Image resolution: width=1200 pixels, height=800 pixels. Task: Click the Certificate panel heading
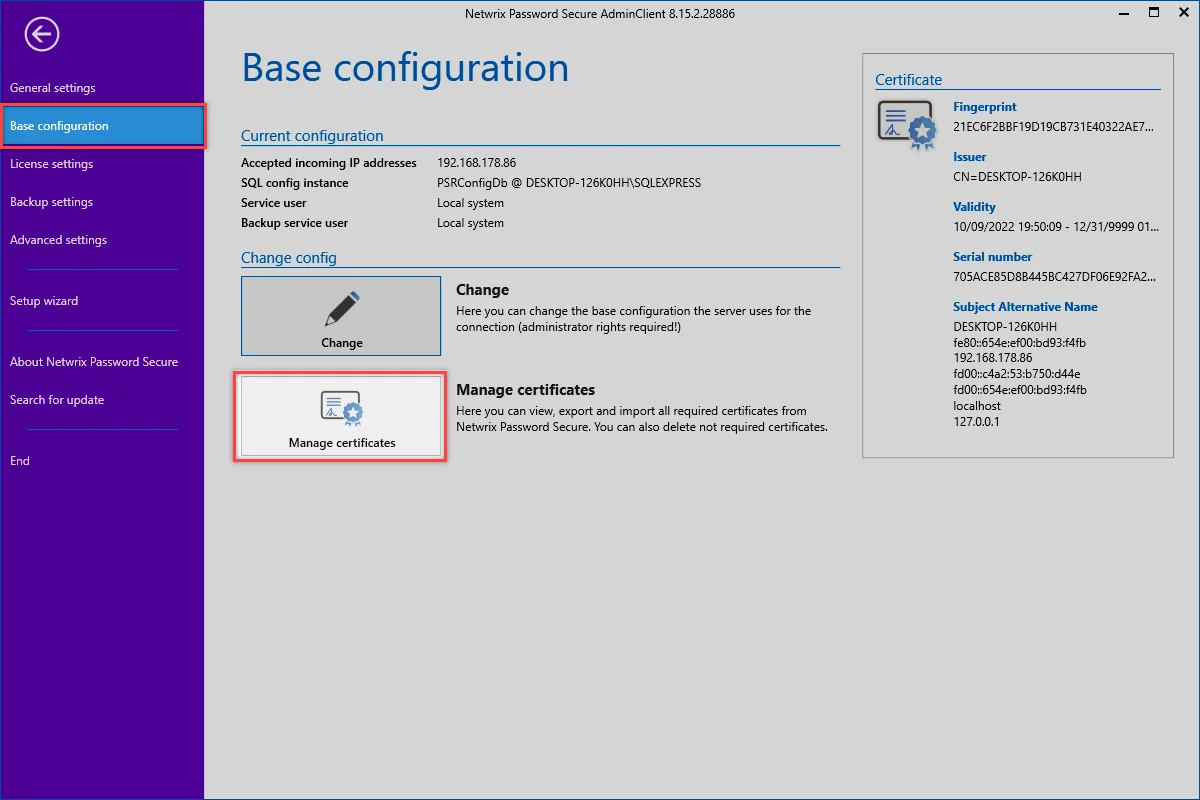[x=908, y=80]
